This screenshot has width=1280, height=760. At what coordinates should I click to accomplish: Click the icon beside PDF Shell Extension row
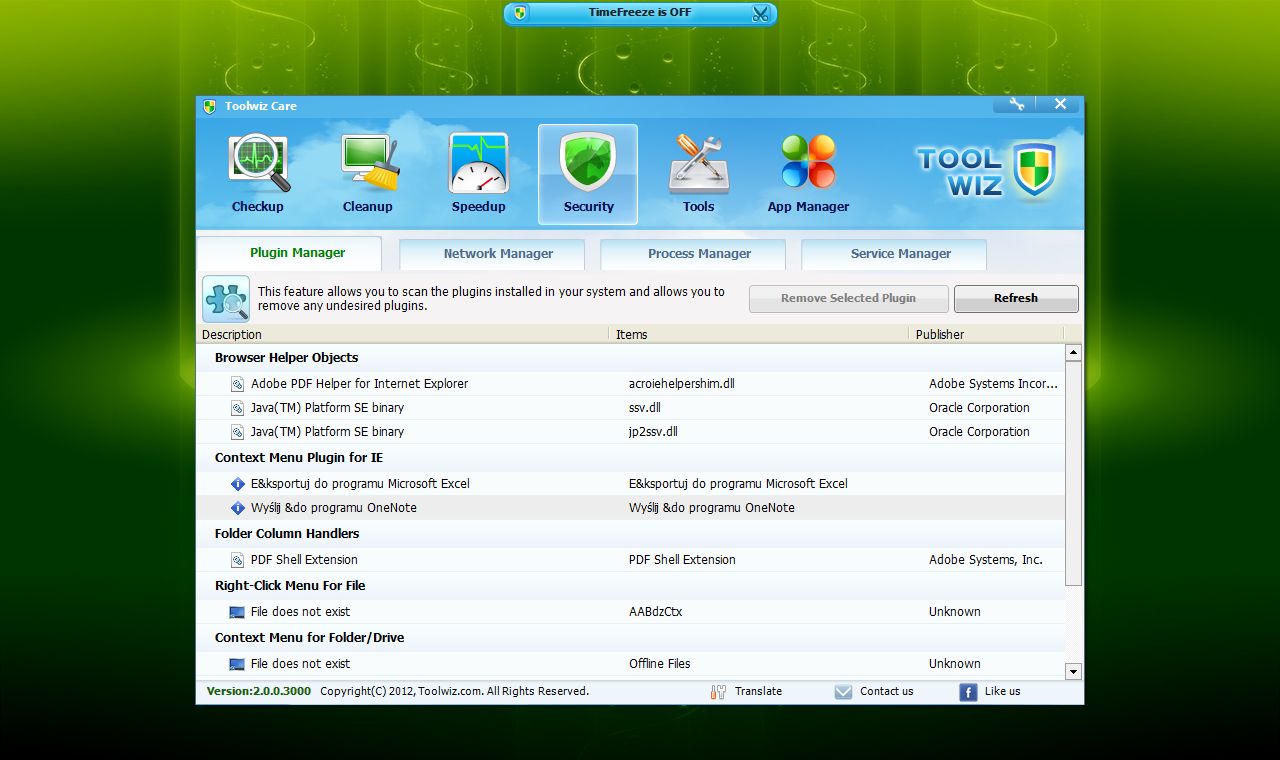coord(237,560)
